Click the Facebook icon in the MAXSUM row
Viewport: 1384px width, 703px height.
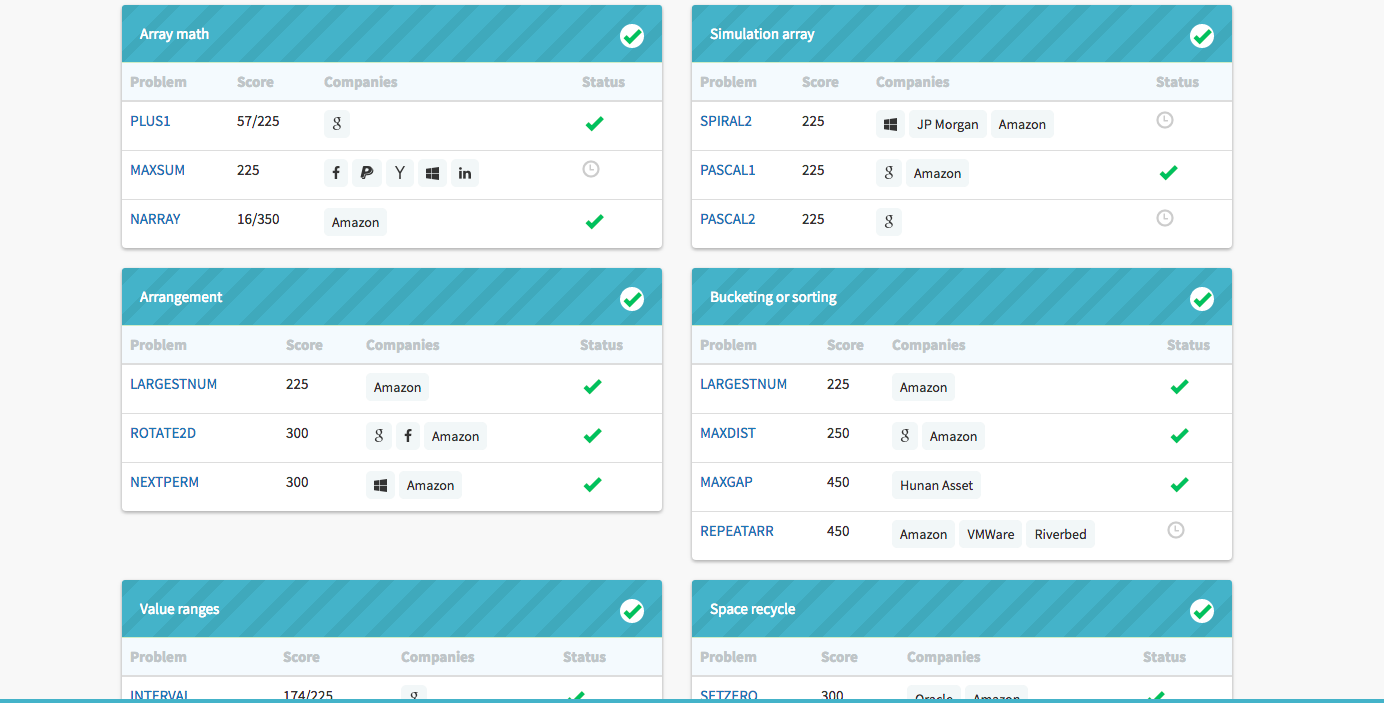pos(336,173)
